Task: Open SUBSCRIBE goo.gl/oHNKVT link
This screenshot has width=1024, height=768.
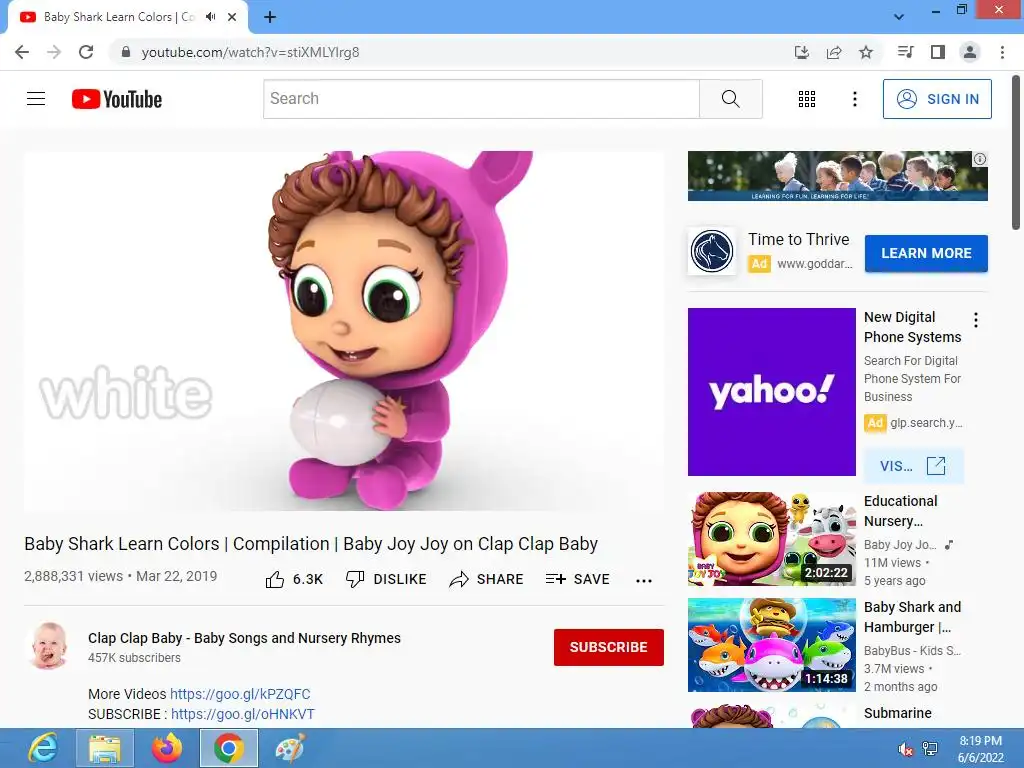Action: pos(243,714)
